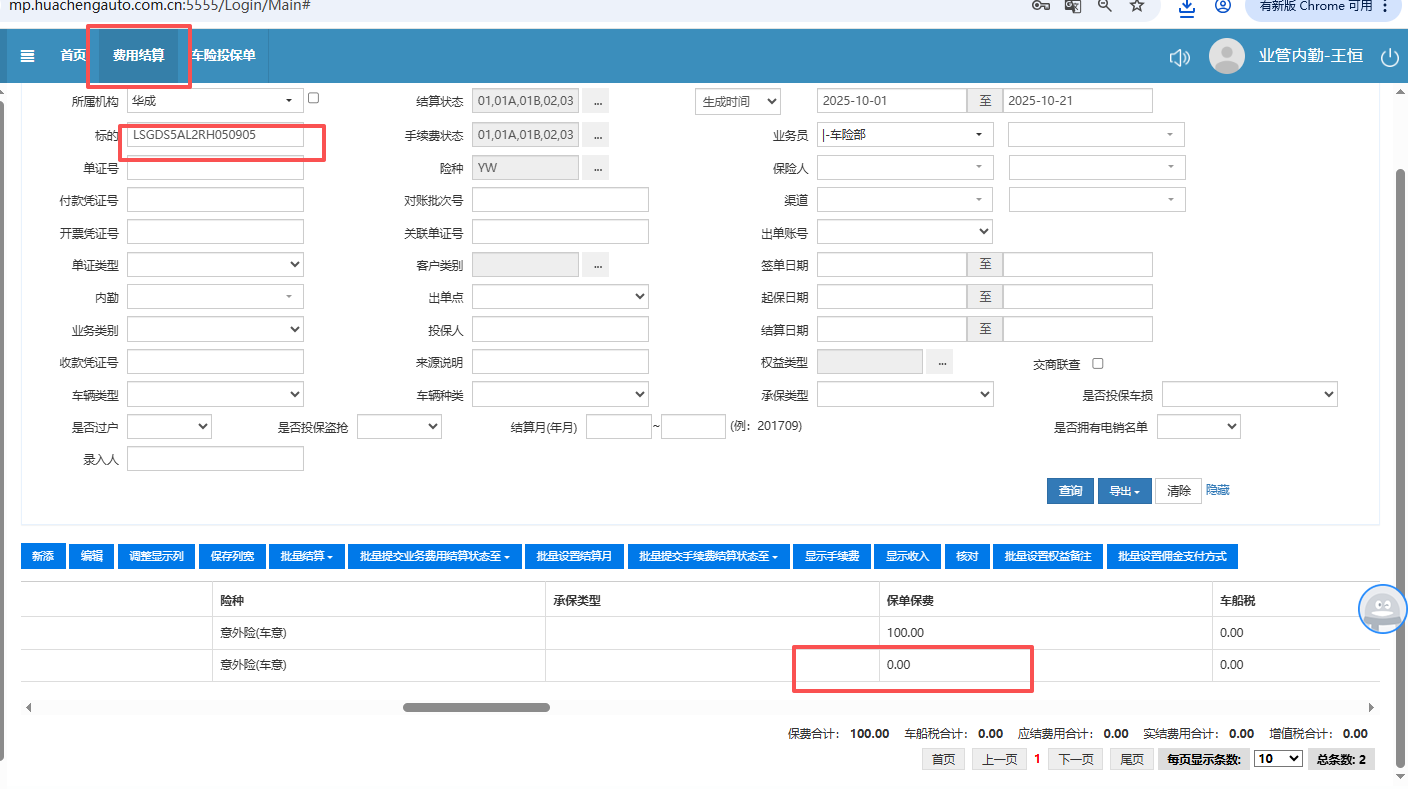Jump to 尾页 in pagination
The height and width of the screenshot is (789, 1408).
pyautogui.click(x=1132, y=759)
